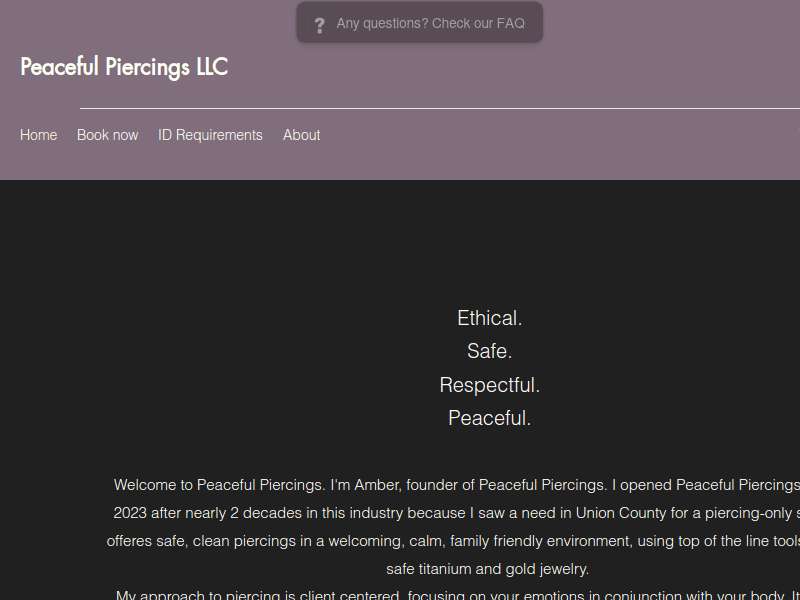Book a piercing appointment from the nav bar

point(107,134)
